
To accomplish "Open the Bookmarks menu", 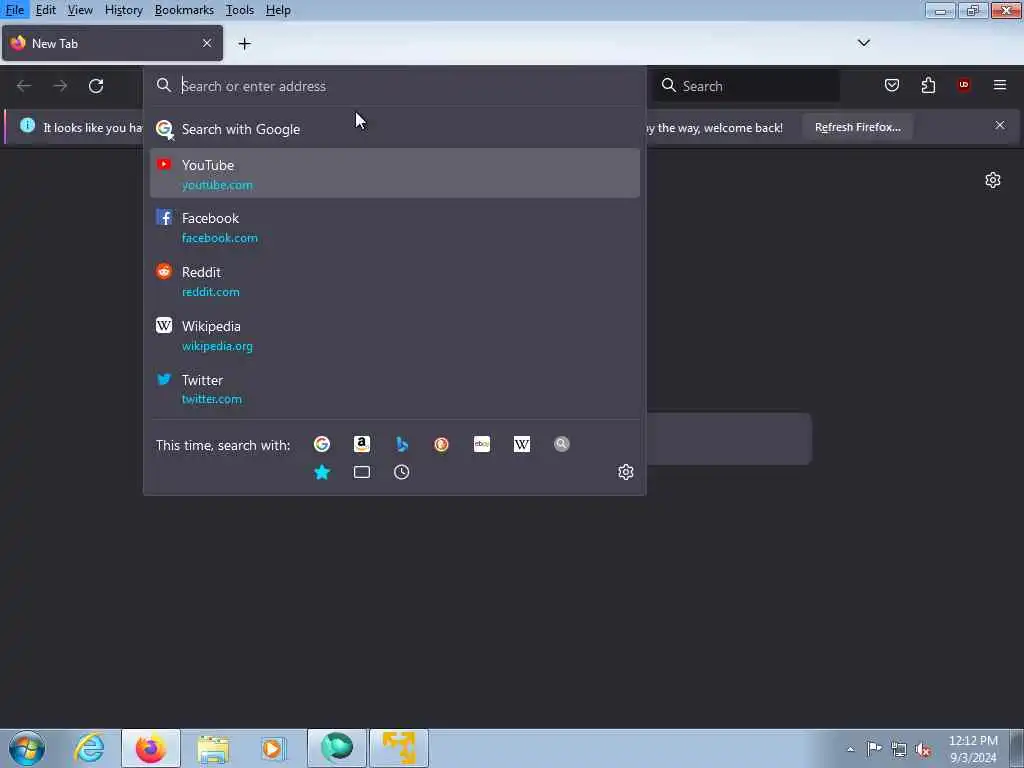I will pos(184,10).
